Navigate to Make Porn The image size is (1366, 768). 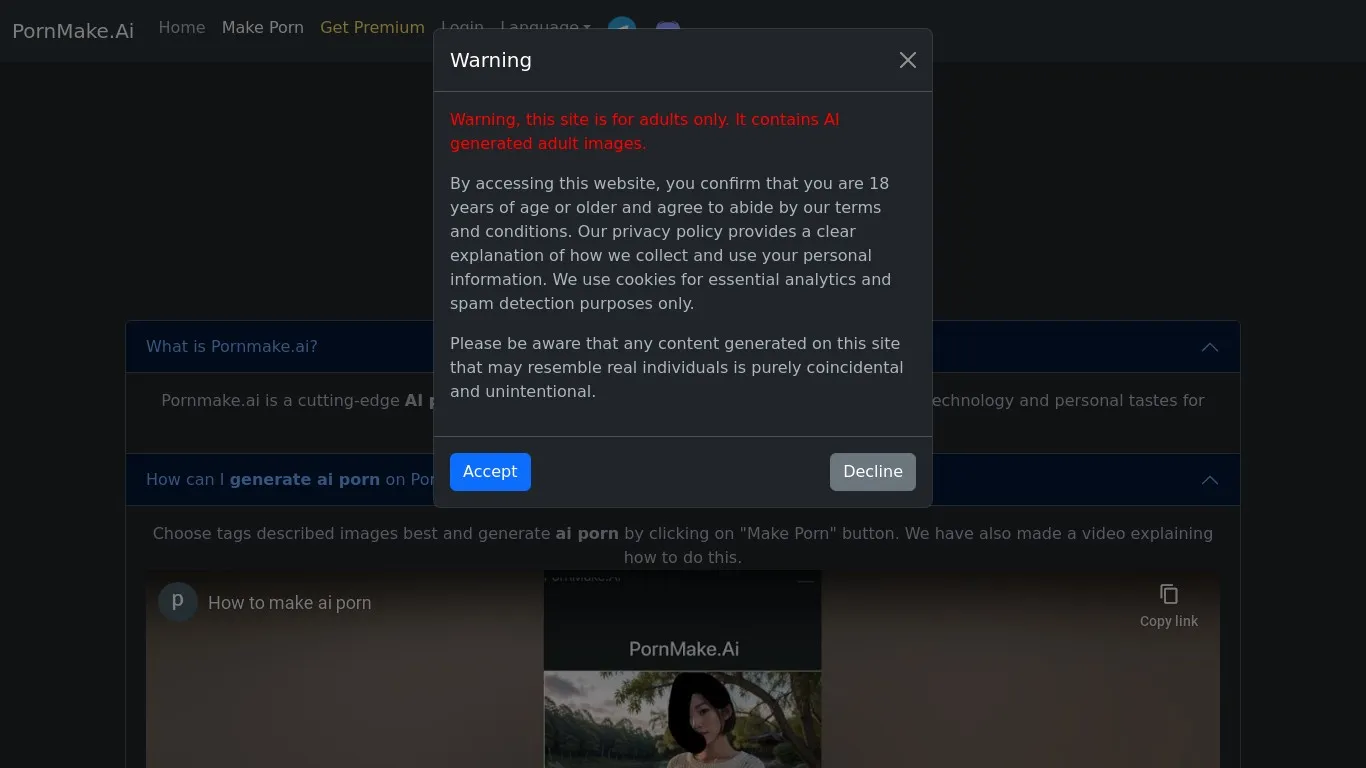(263, 28)
